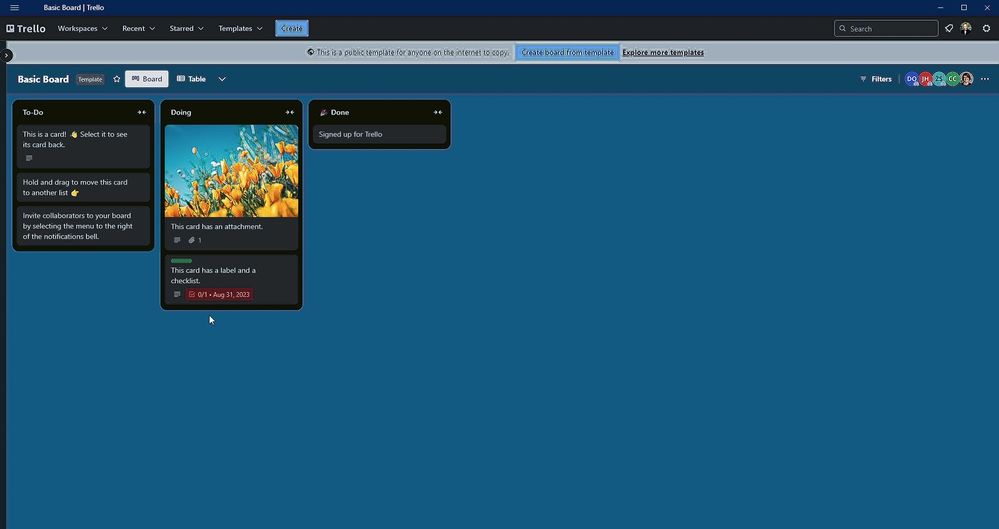The image size is (999, 529).
Task: Open Explore more templates link
Action: [x=663, y=52]
